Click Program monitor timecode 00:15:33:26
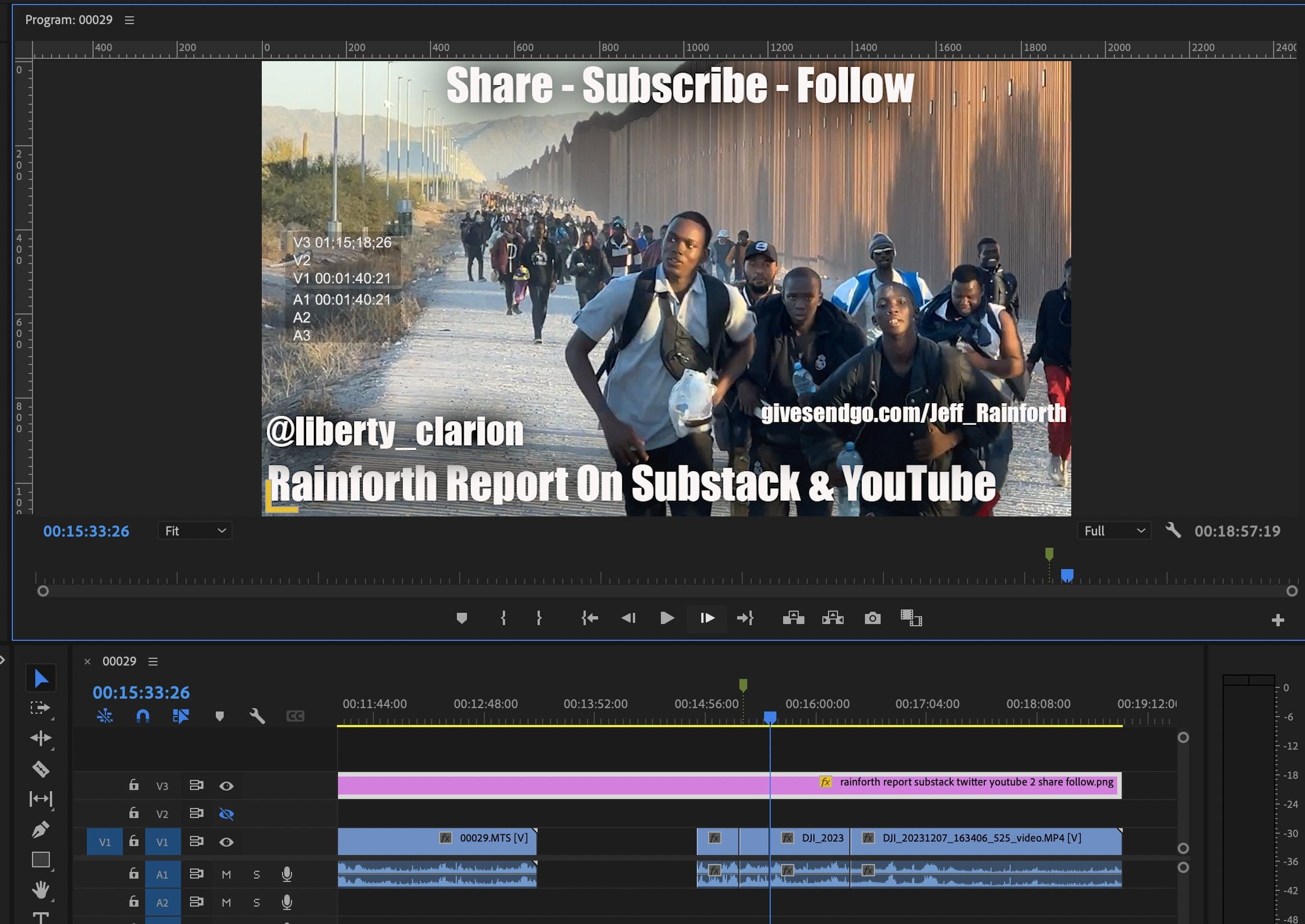This screenshot has width=1305, height=924. 86,531
